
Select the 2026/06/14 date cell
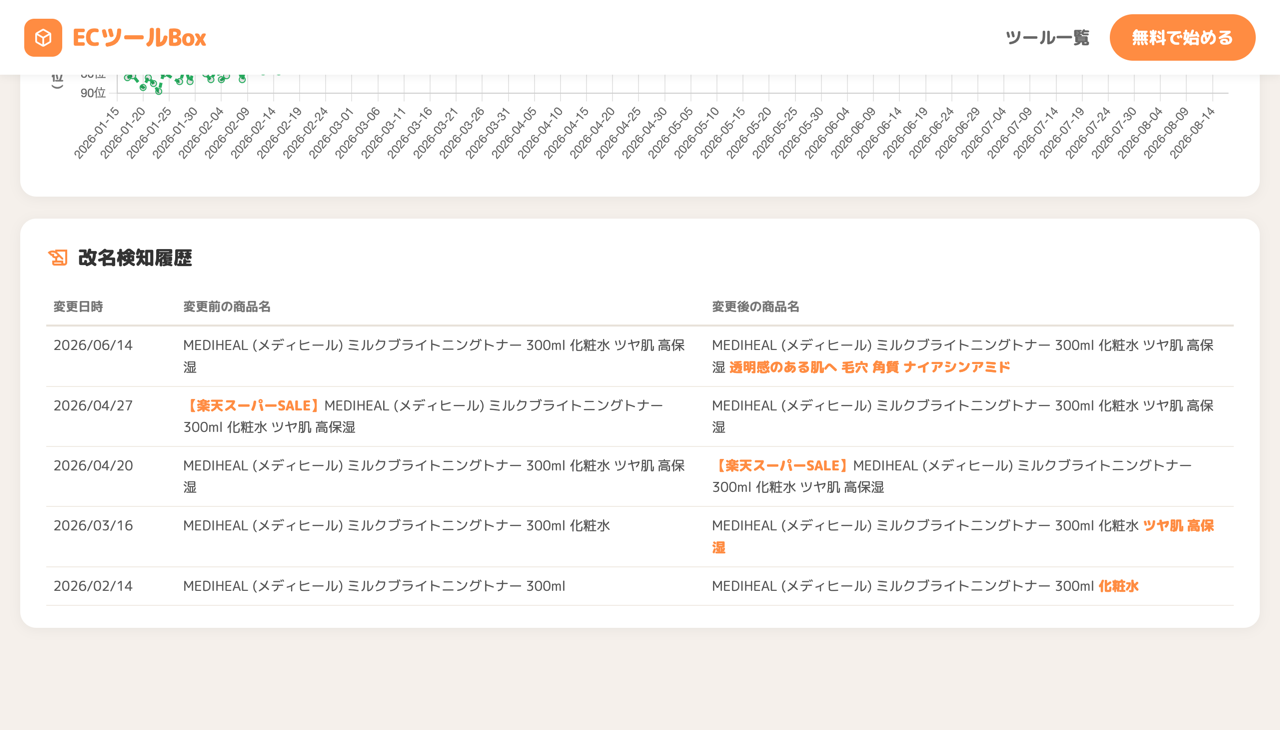tap(93, 345)
